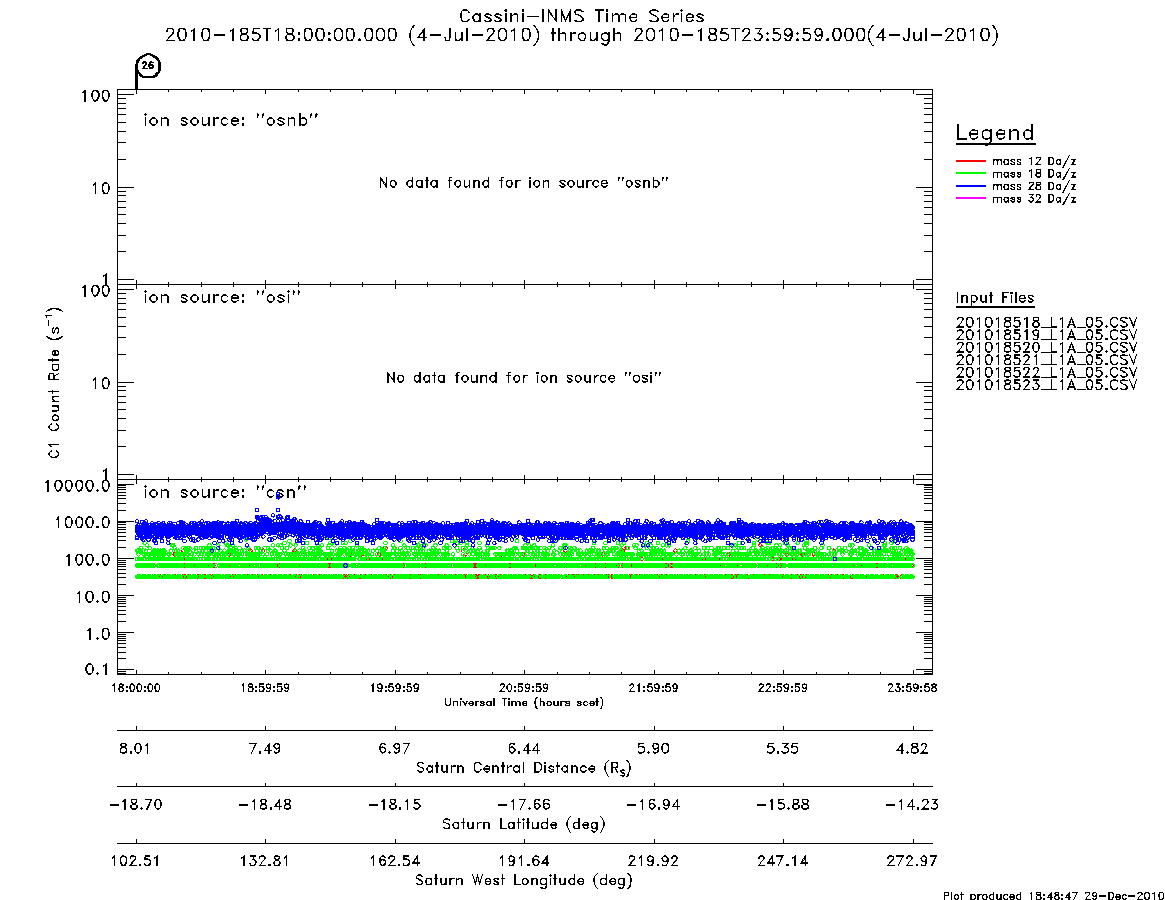Click the latitude value -18.70
Screen dimensions: 1165x900
(136, 805)
